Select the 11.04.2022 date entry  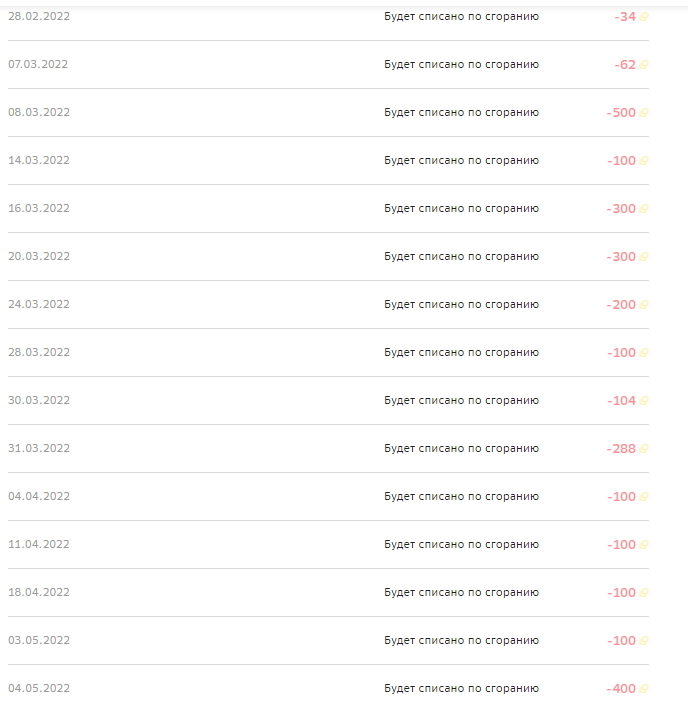click(x=39, y=544)
